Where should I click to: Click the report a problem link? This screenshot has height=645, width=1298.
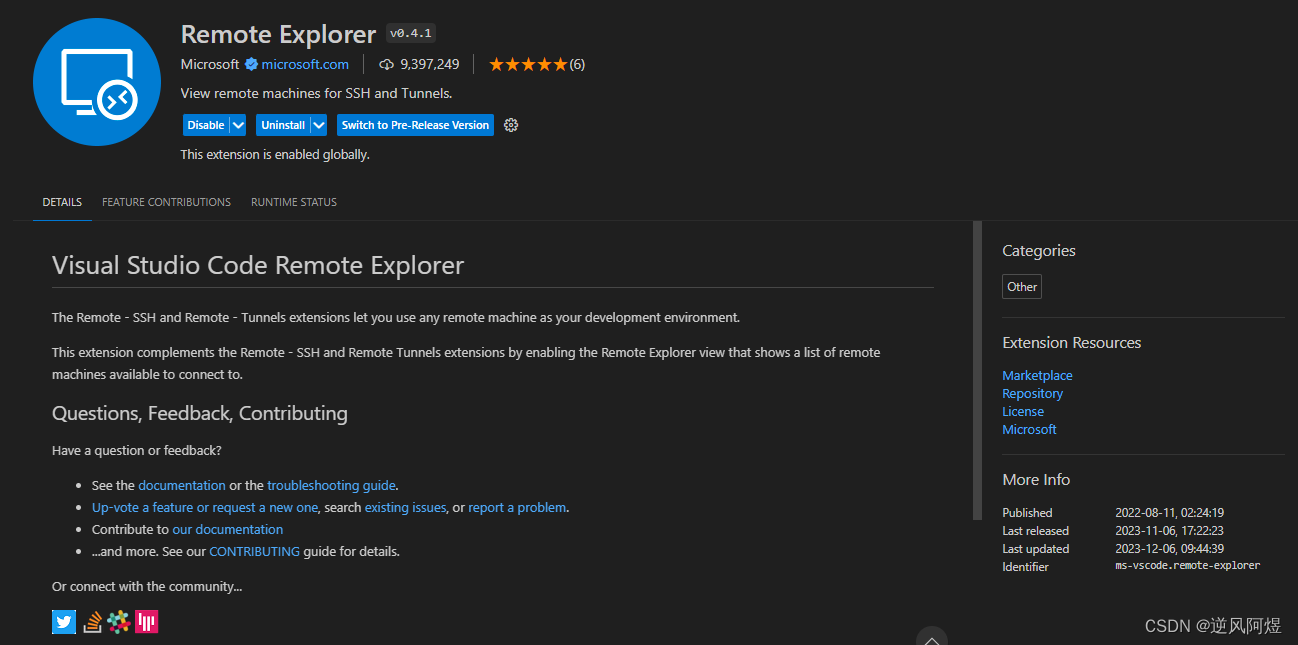coord(517,507)
